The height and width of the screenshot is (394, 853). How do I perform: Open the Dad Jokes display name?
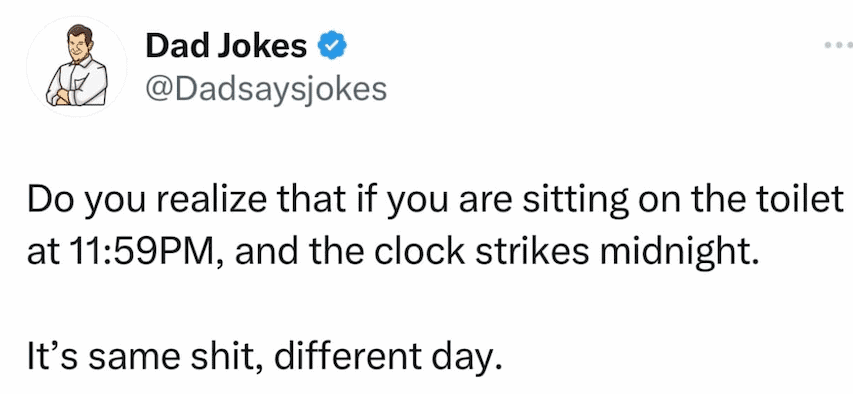click(226, 47)
